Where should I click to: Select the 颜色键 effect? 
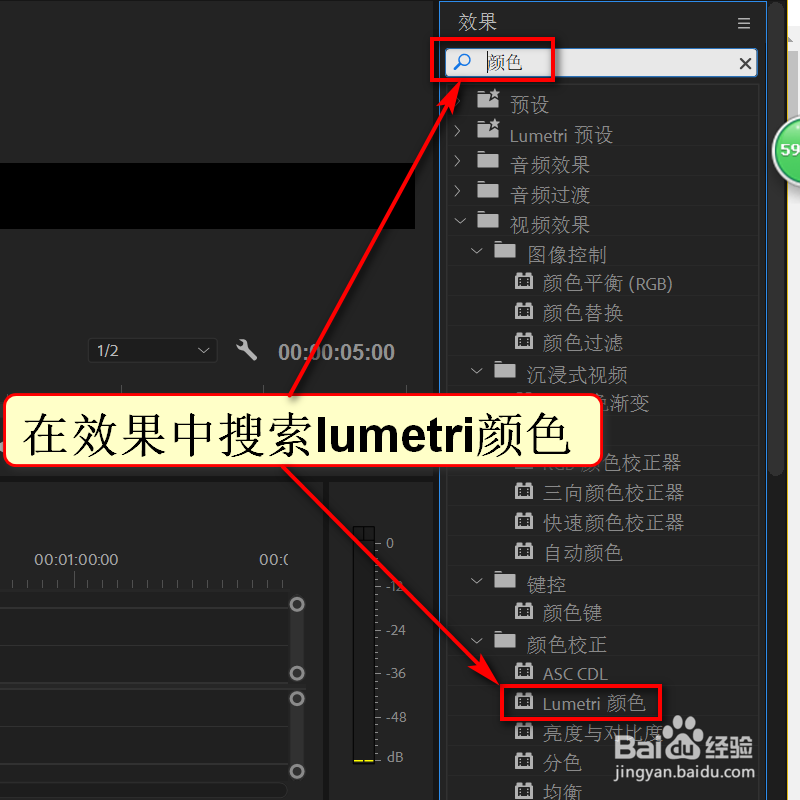(572, 613)
